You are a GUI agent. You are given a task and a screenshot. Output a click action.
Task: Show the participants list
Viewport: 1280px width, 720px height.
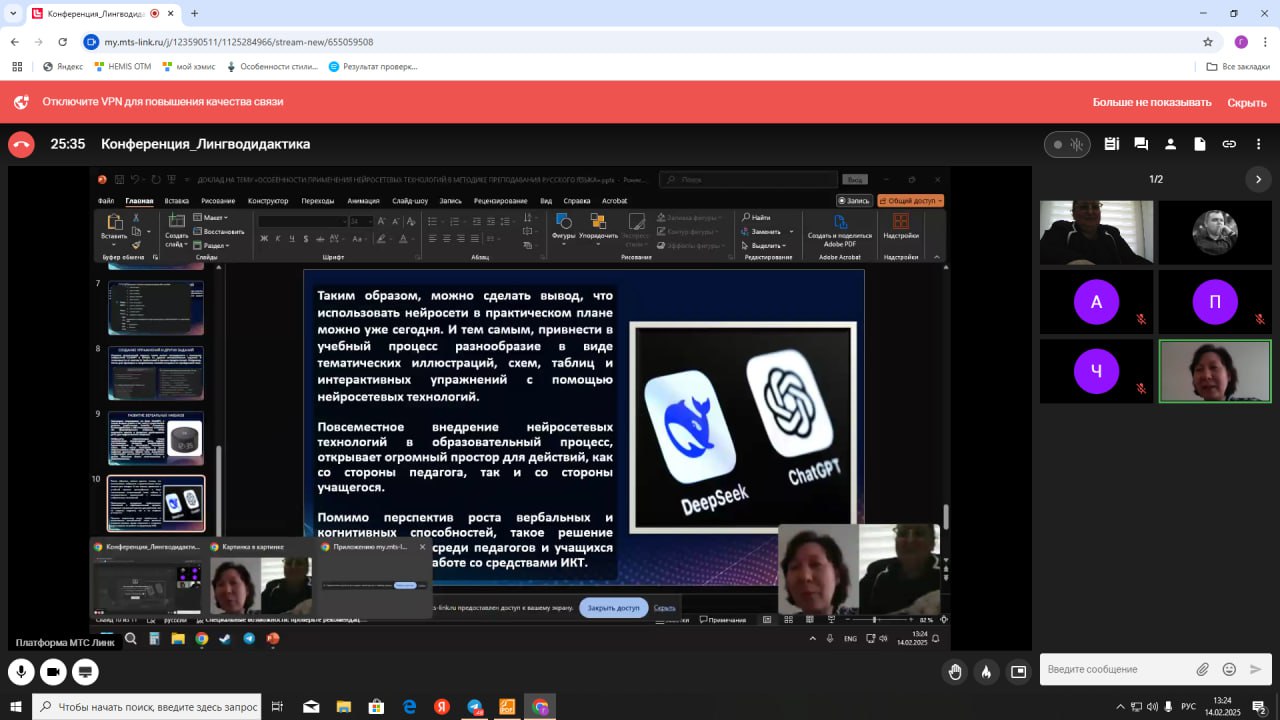pos(1170,144)
